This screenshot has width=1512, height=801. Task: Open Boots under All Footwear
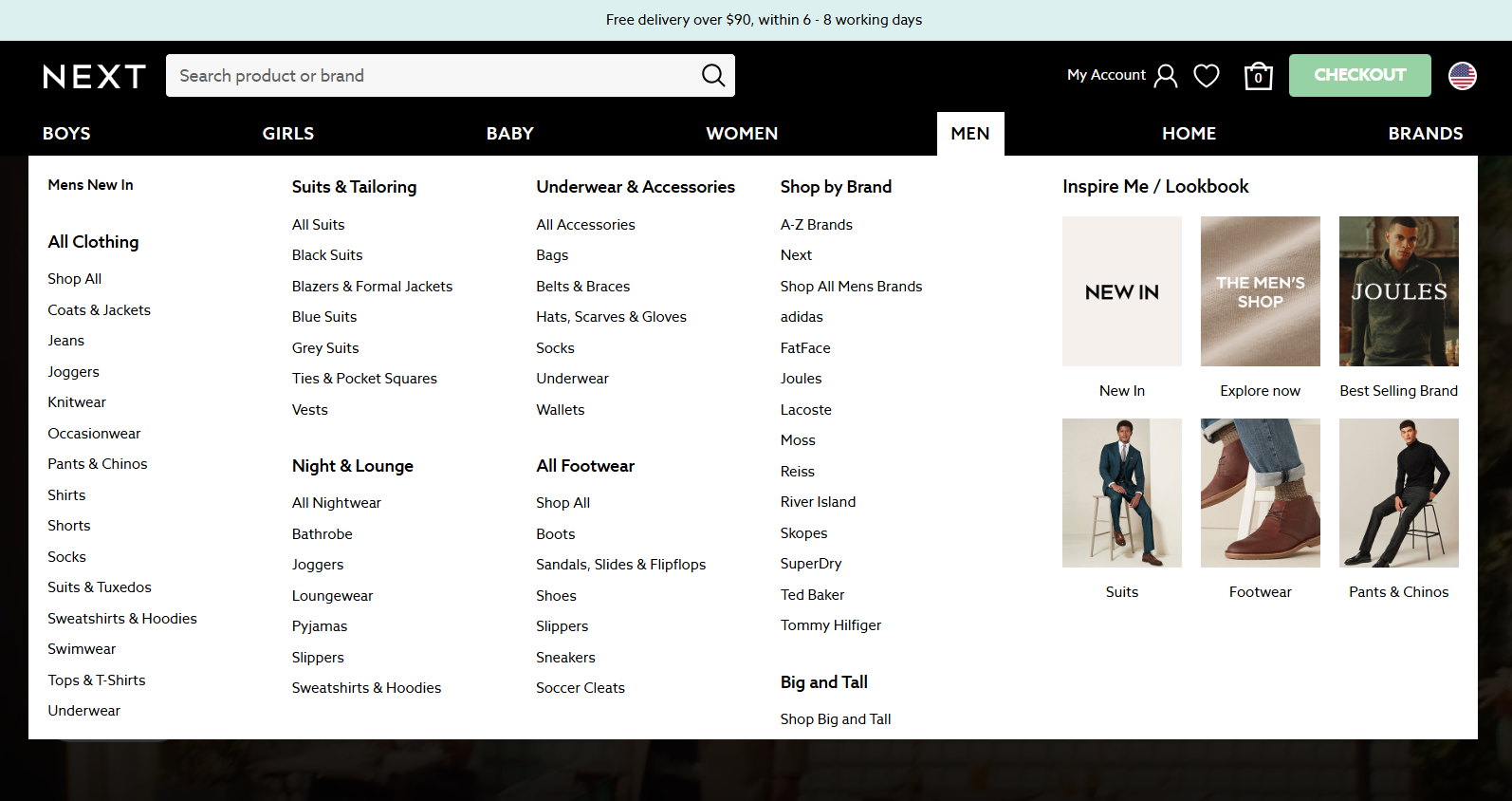(556, 534)
